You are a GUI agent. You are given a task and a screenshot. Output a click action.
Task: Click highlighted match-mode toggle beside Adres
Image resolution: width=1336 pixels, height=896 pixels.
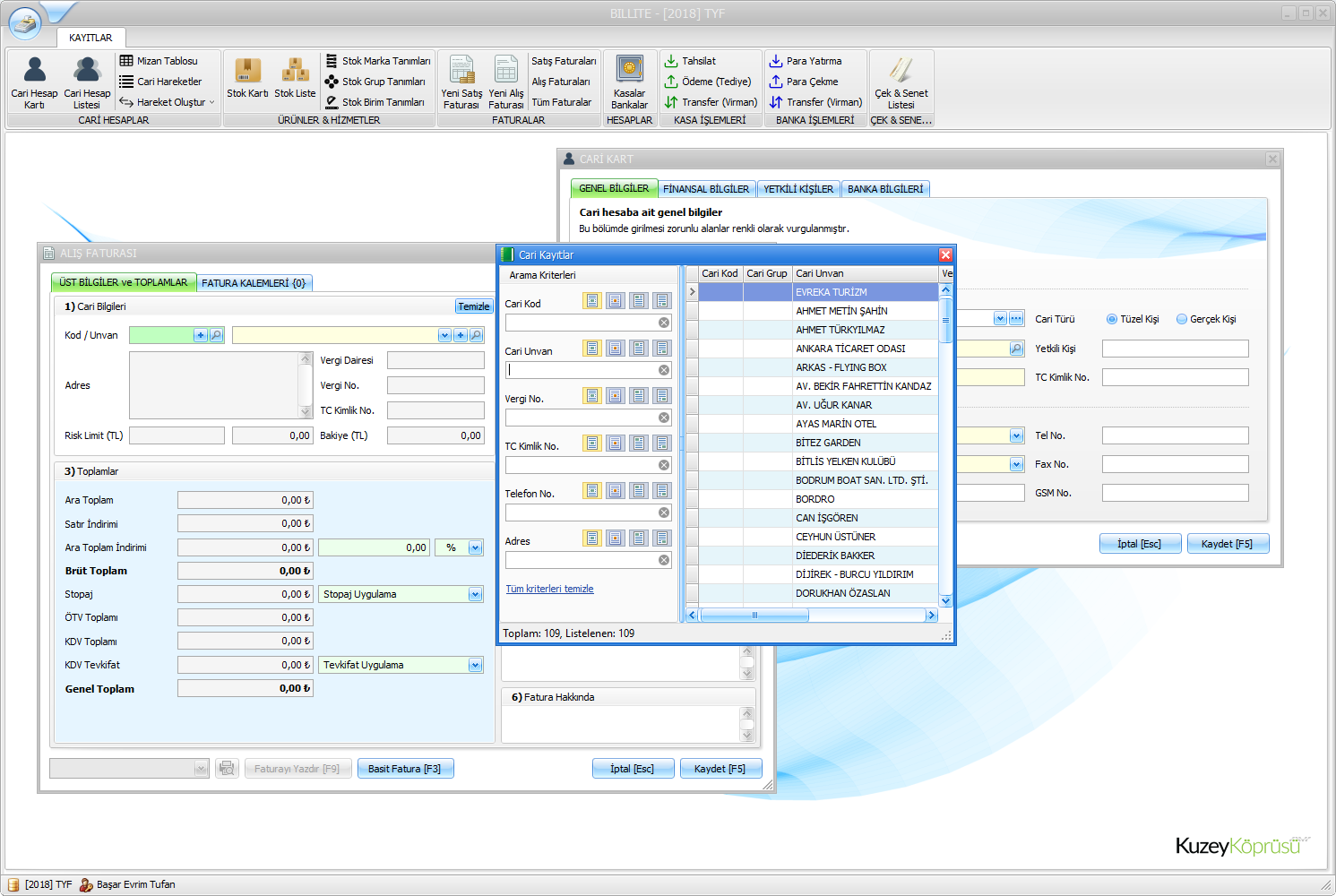(592, 538)
